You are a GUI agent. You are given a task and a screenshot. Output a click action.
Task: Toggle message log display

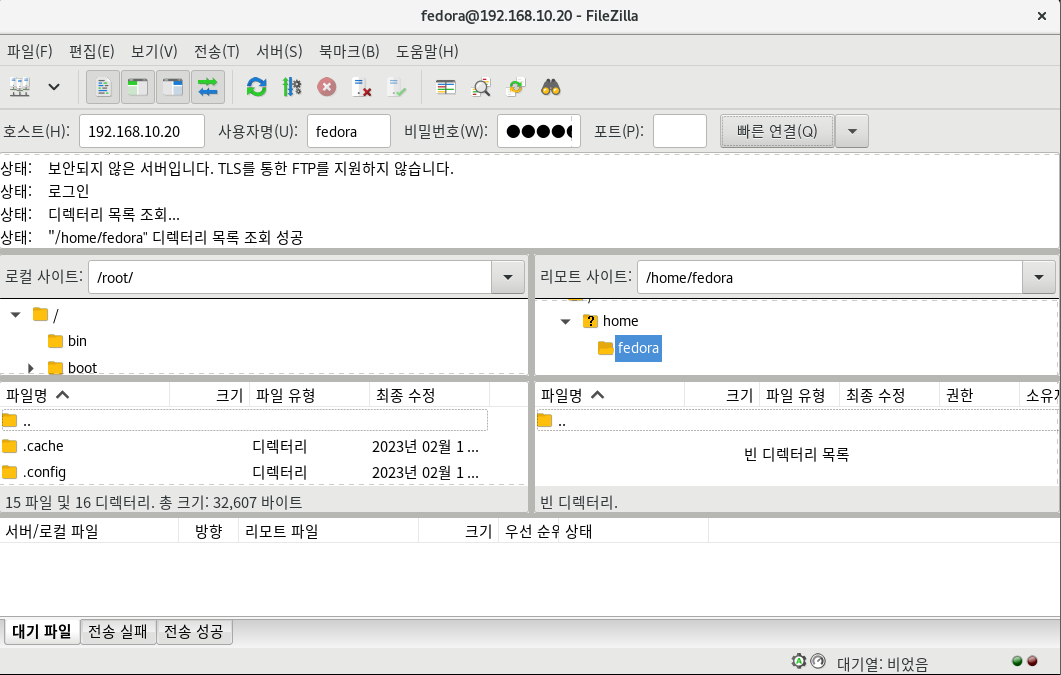click(x=104, y=87)
